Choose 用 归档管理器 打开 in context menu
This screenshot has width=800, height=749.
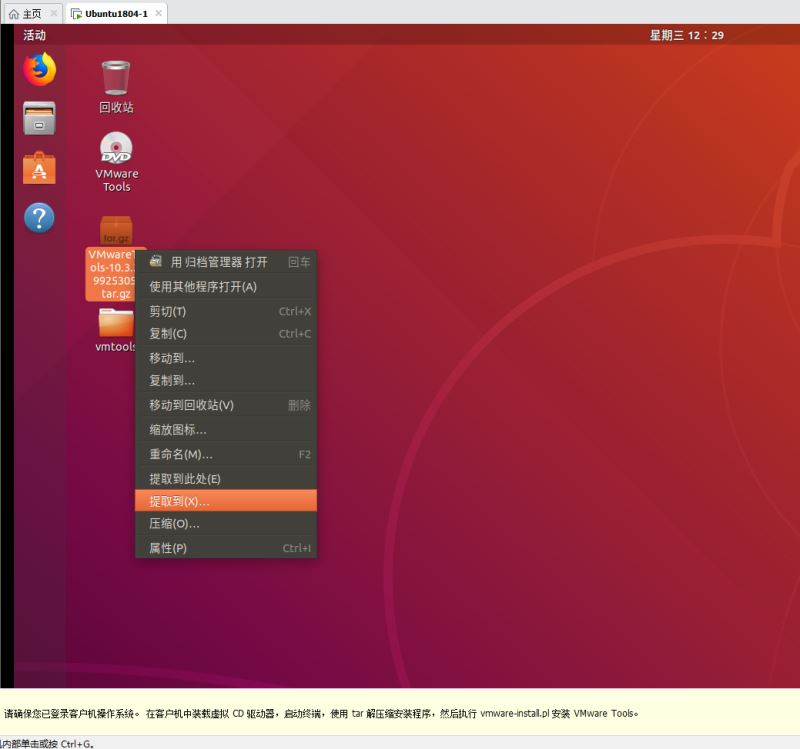[226, 262]
